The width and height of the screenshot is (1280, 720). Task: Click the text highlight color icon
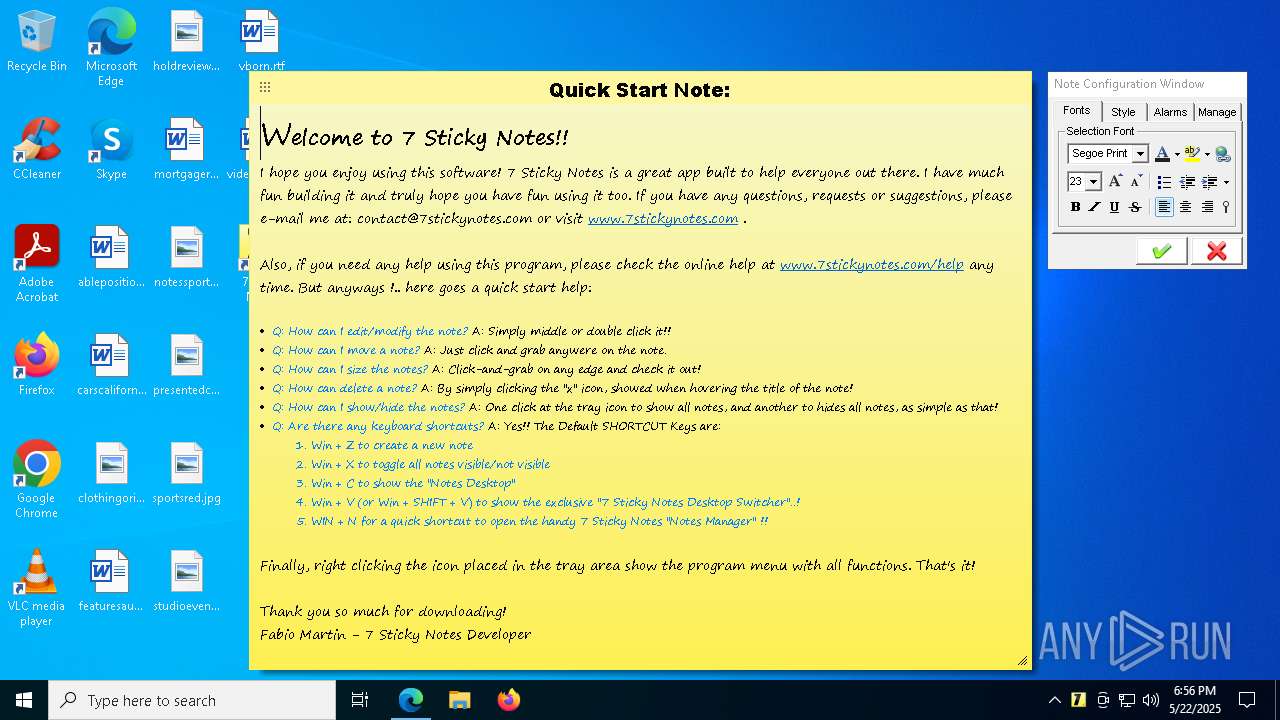(x=1192, y=154)
